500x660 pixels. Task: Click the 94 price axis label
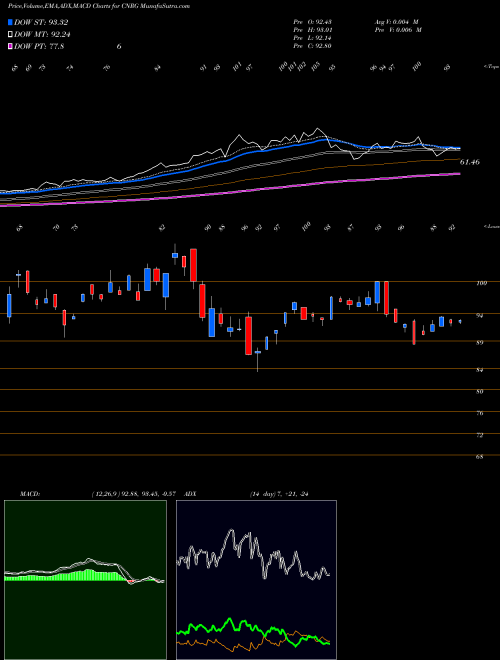(x=481, y=315)
